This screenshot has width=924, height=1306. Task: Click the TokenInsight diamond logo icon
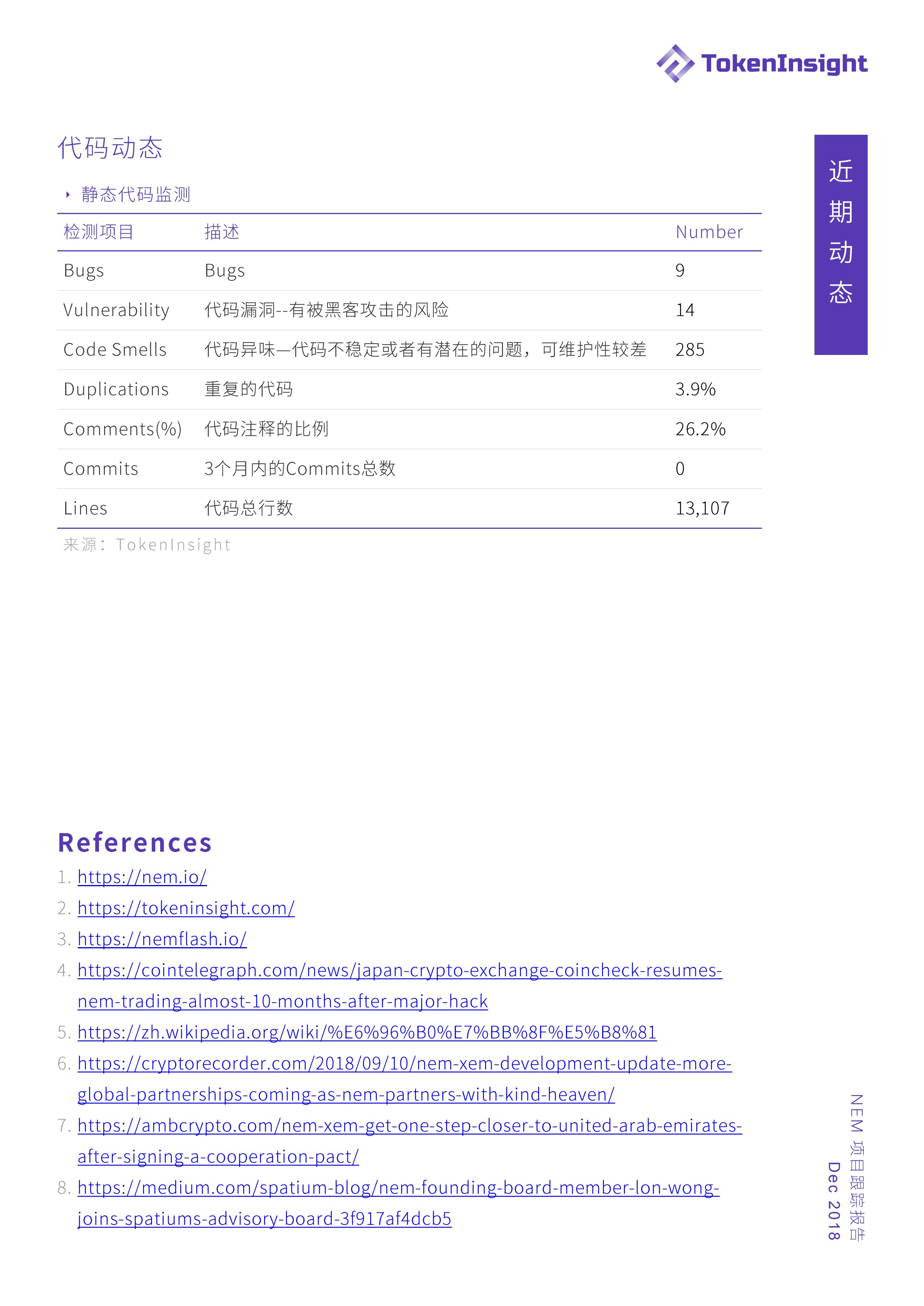click(675, 64)
